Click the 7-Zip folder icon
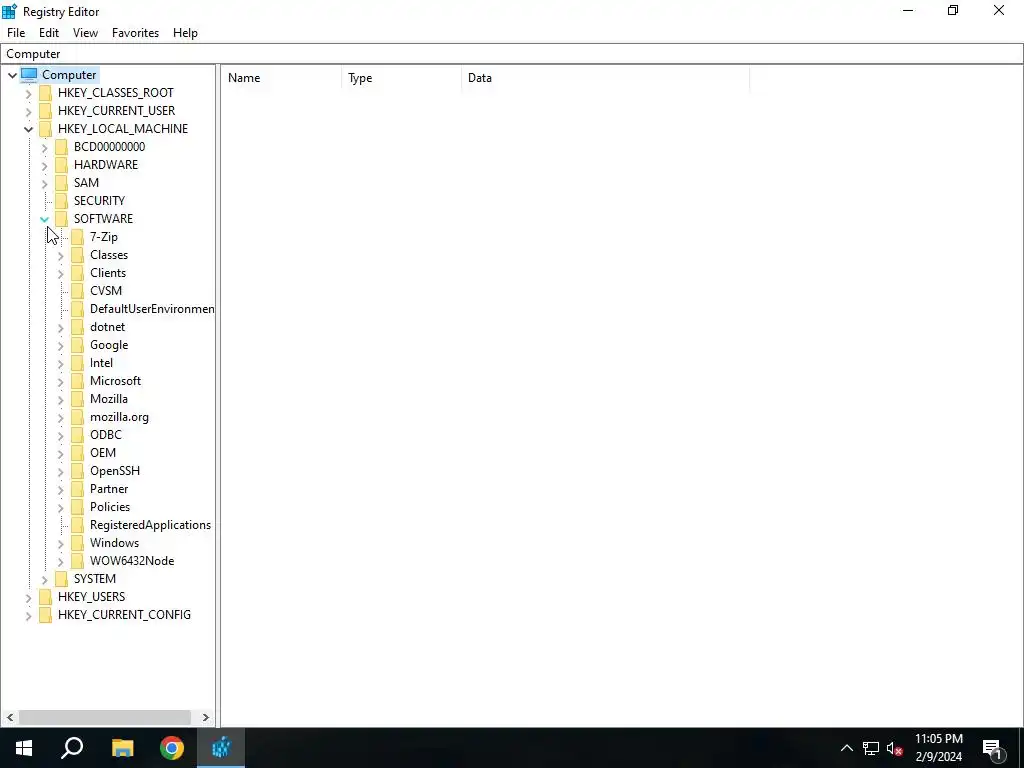Image resolution: width=1024 pixels, height=768 pixels. (78, 237)
